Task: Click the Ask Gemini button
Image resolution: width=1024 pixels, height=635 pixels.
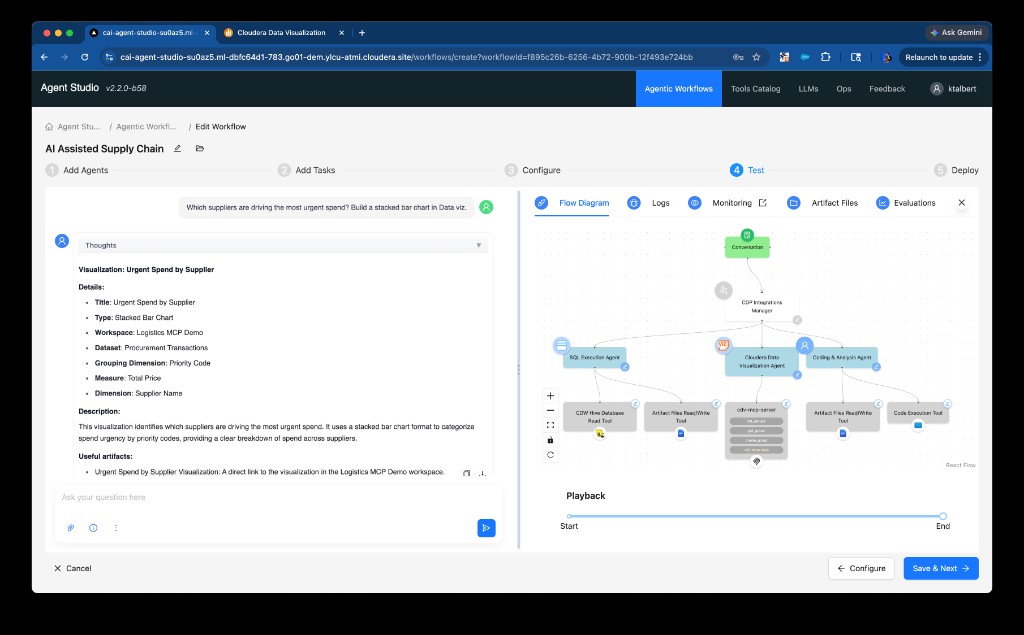Action: (956, 33)
